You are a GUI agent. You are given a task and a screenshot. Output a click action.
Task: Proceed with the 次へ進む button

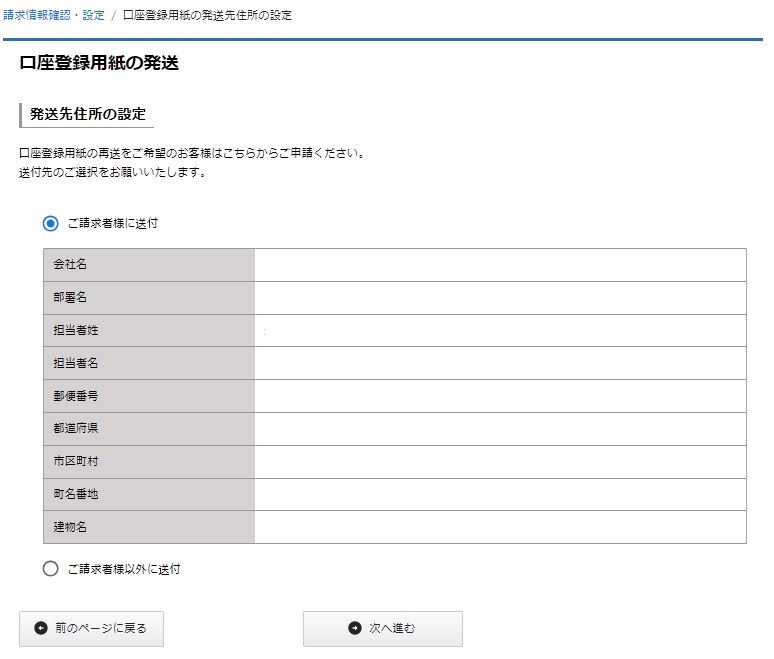point(383,628)
